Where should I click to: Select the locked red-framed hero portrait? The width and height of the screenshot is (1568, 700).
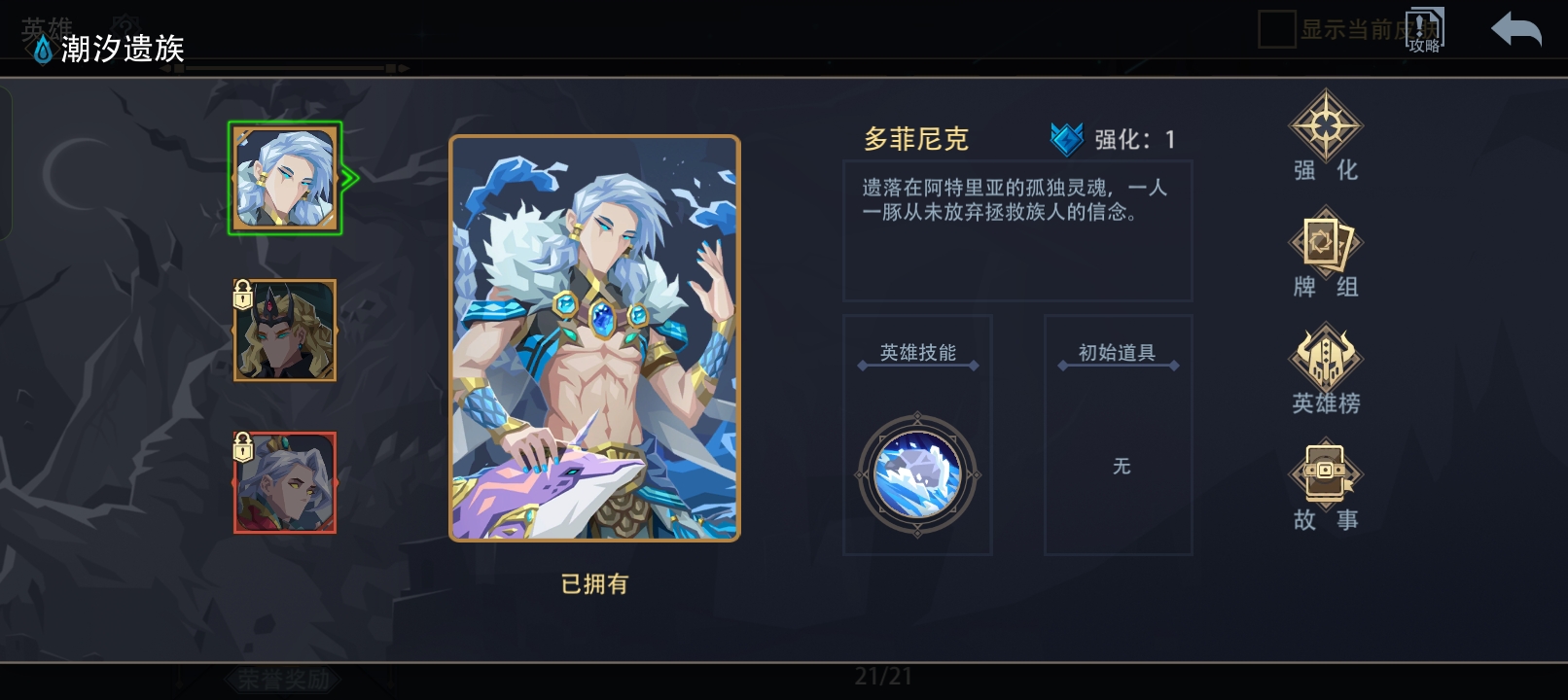285,482
